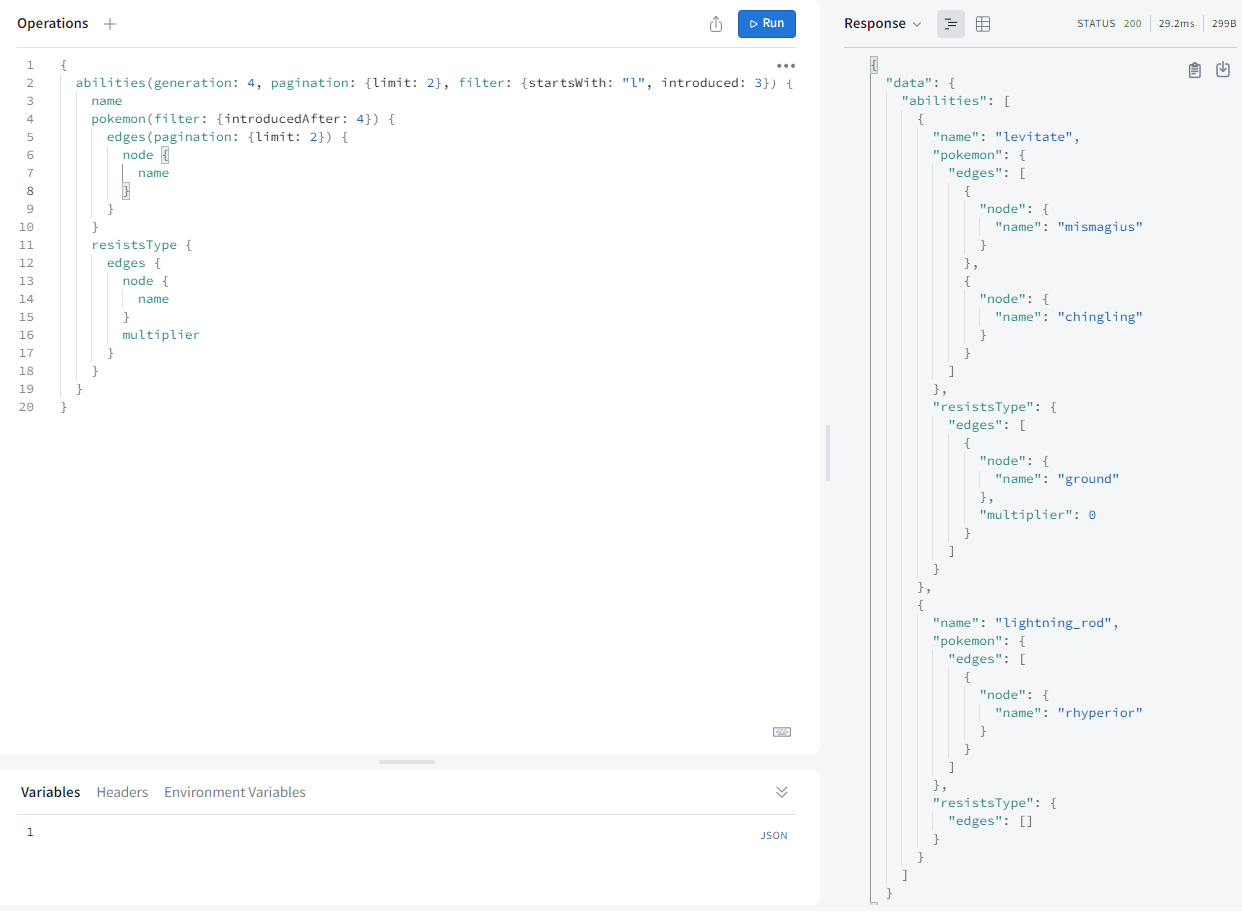
Task: Switch response to table view icon
Action: [x=983, y=24]
